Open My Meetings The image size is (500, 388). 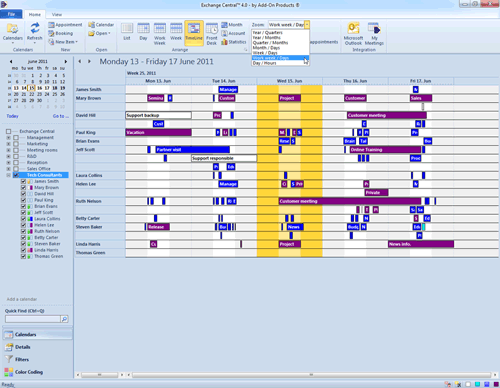374,33
